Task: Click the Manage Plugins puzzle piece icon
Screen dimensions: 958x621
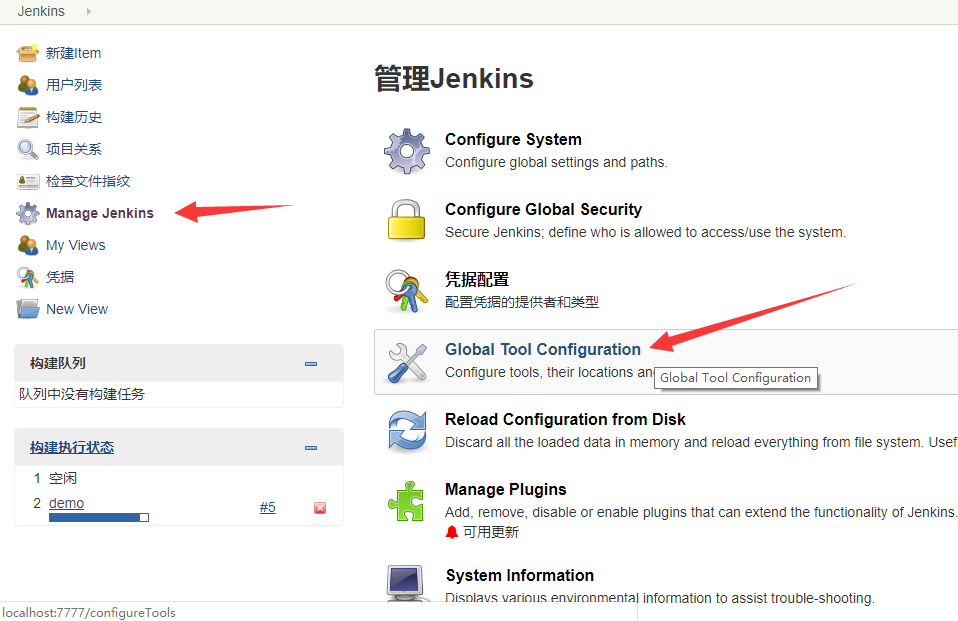Action: pos(406,501)
